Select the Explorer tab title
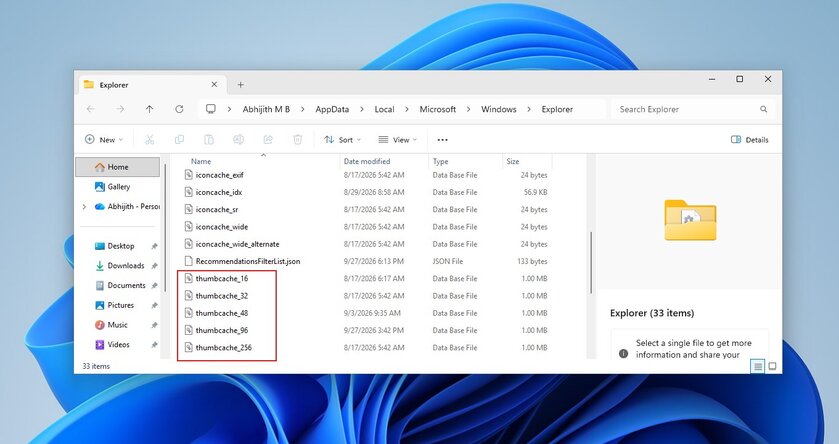 [114, 85]
